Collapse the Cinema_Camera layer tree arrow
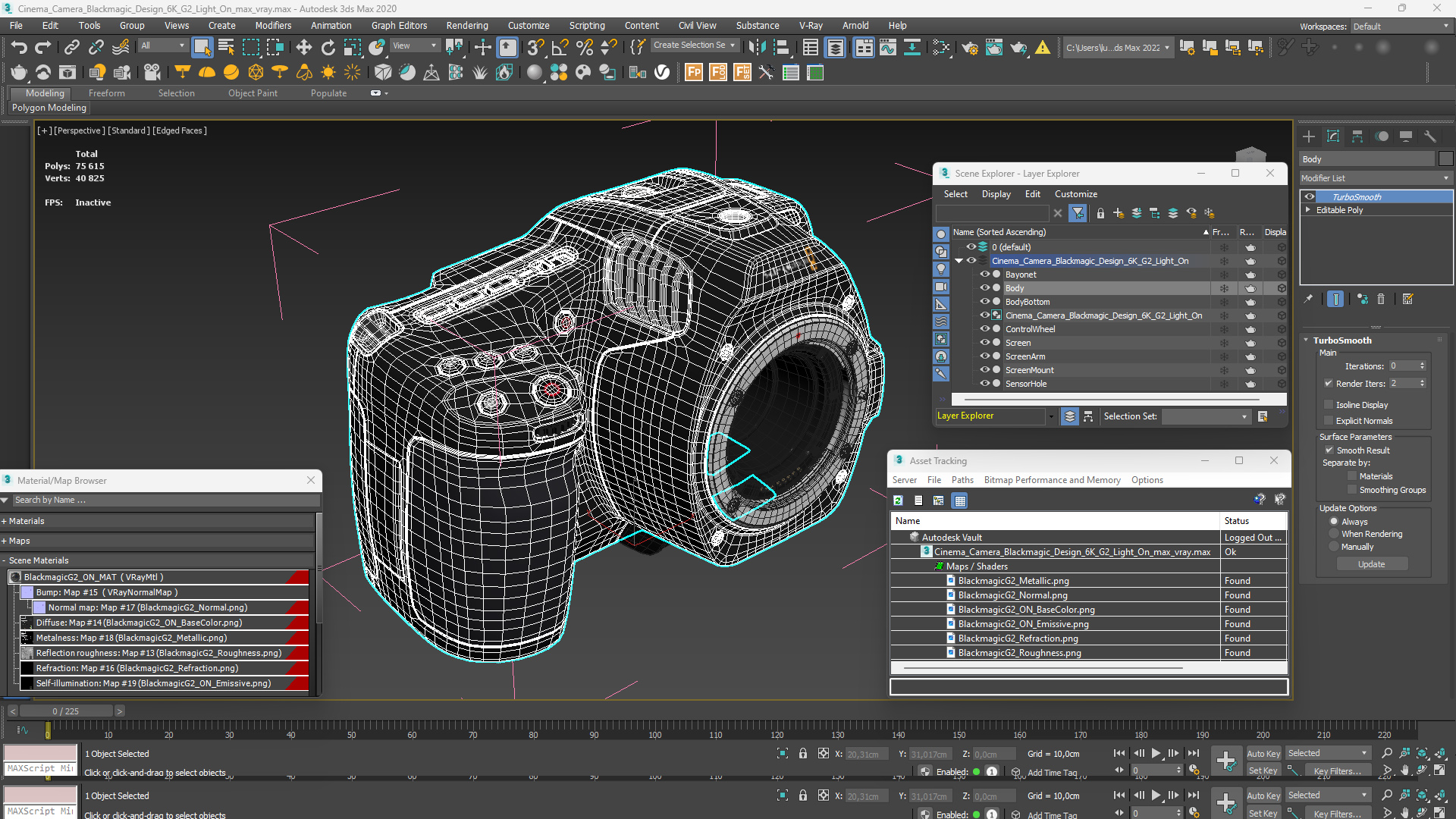Image resolution: width=1456 pixels, height=819 pixels. (959, 261)
